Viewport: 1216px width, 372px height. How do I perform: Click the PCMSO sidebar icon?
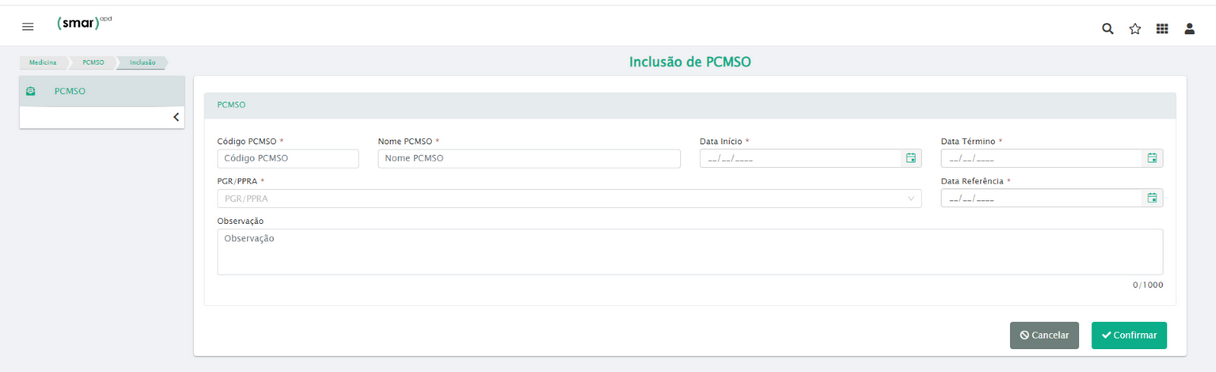coord(31,91)
